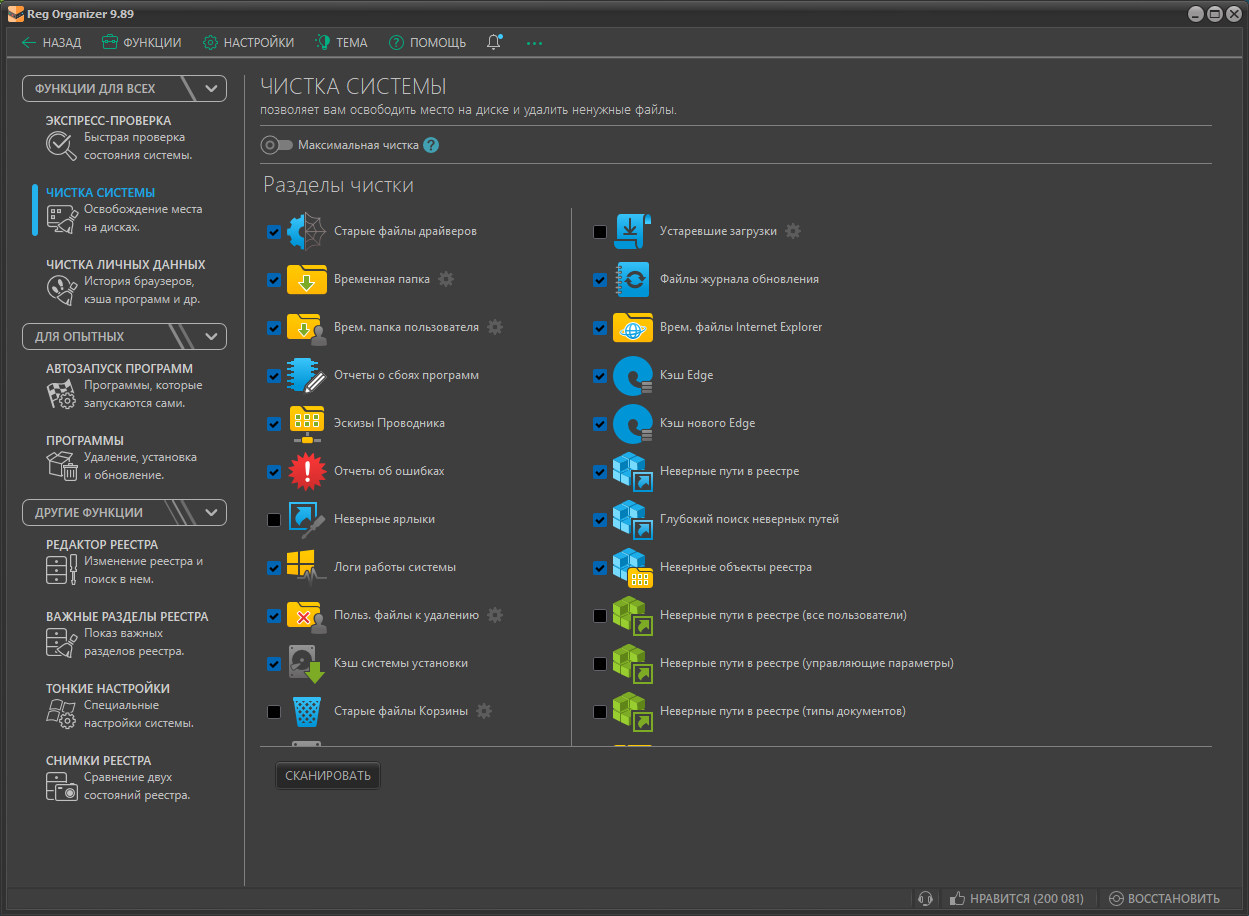This screenshot has width=1249, height=916.
Task: Uncheck the Кэш Edge checkbox
Action: (x=600, y=376)
